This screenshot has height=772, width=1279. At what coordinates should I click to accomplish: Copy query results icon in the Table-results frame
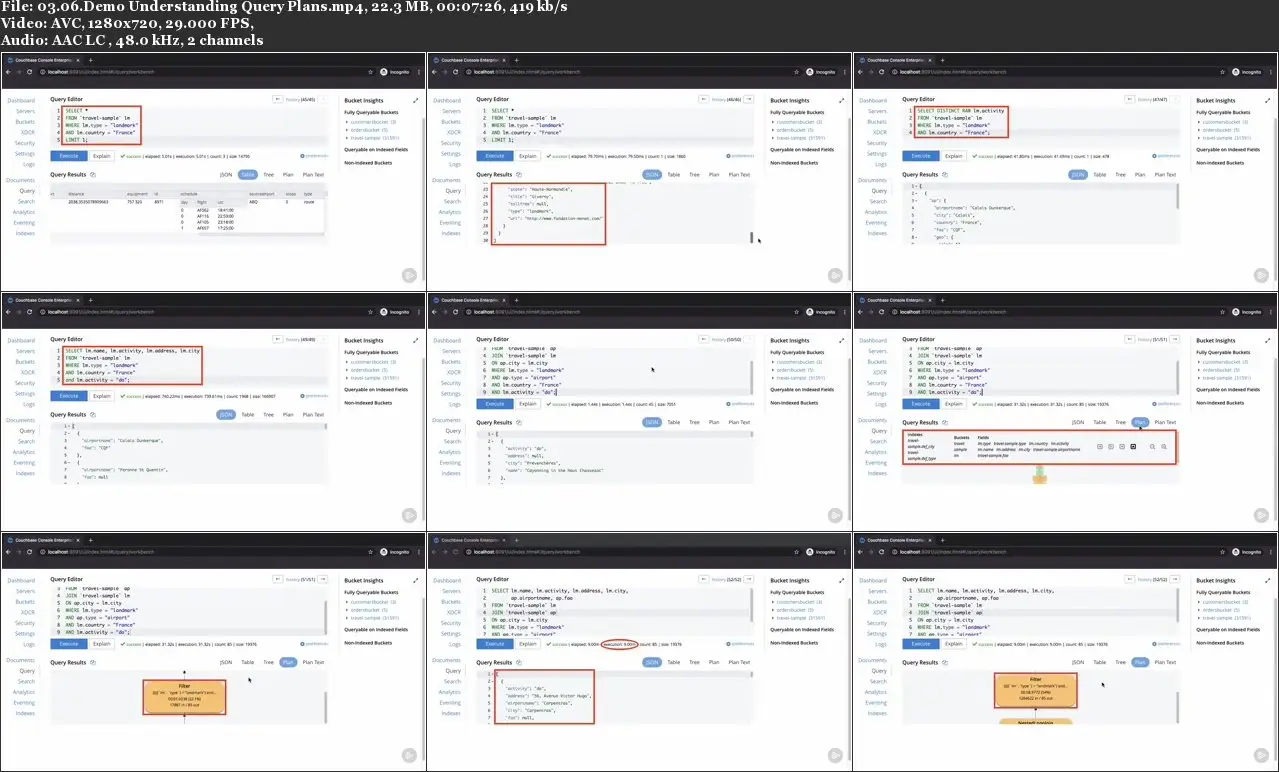[93, 174]
